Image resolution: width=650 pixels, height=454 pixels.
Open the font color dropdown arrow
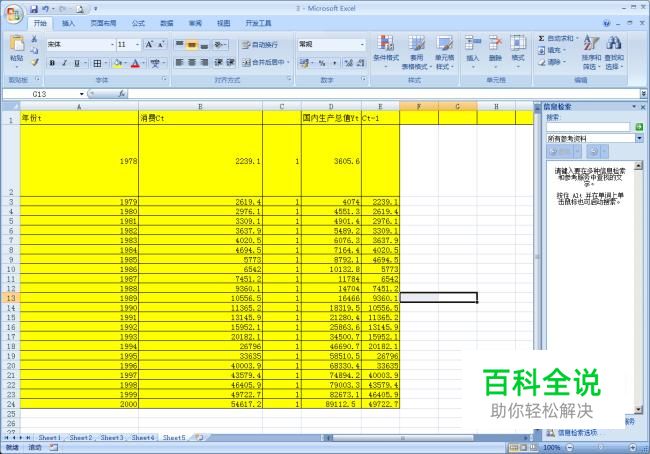pyautogui.click(x=143, y=63)
